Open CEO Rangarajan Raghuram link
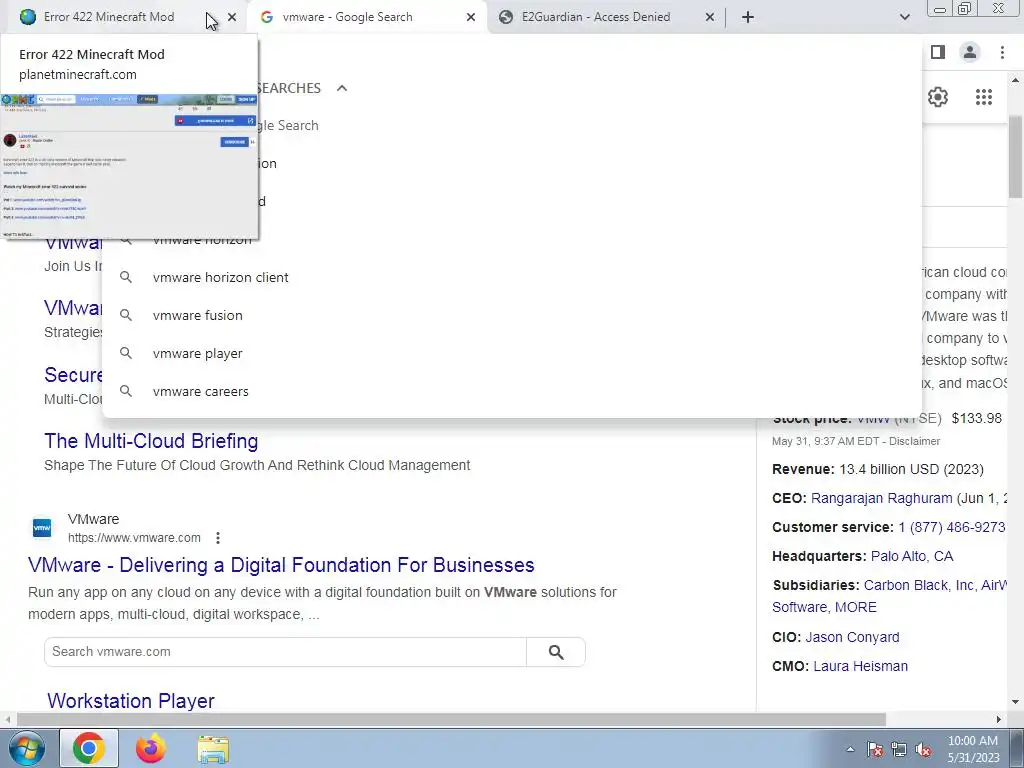Viewport: 1024px width, 768px height. pos(881,498)
